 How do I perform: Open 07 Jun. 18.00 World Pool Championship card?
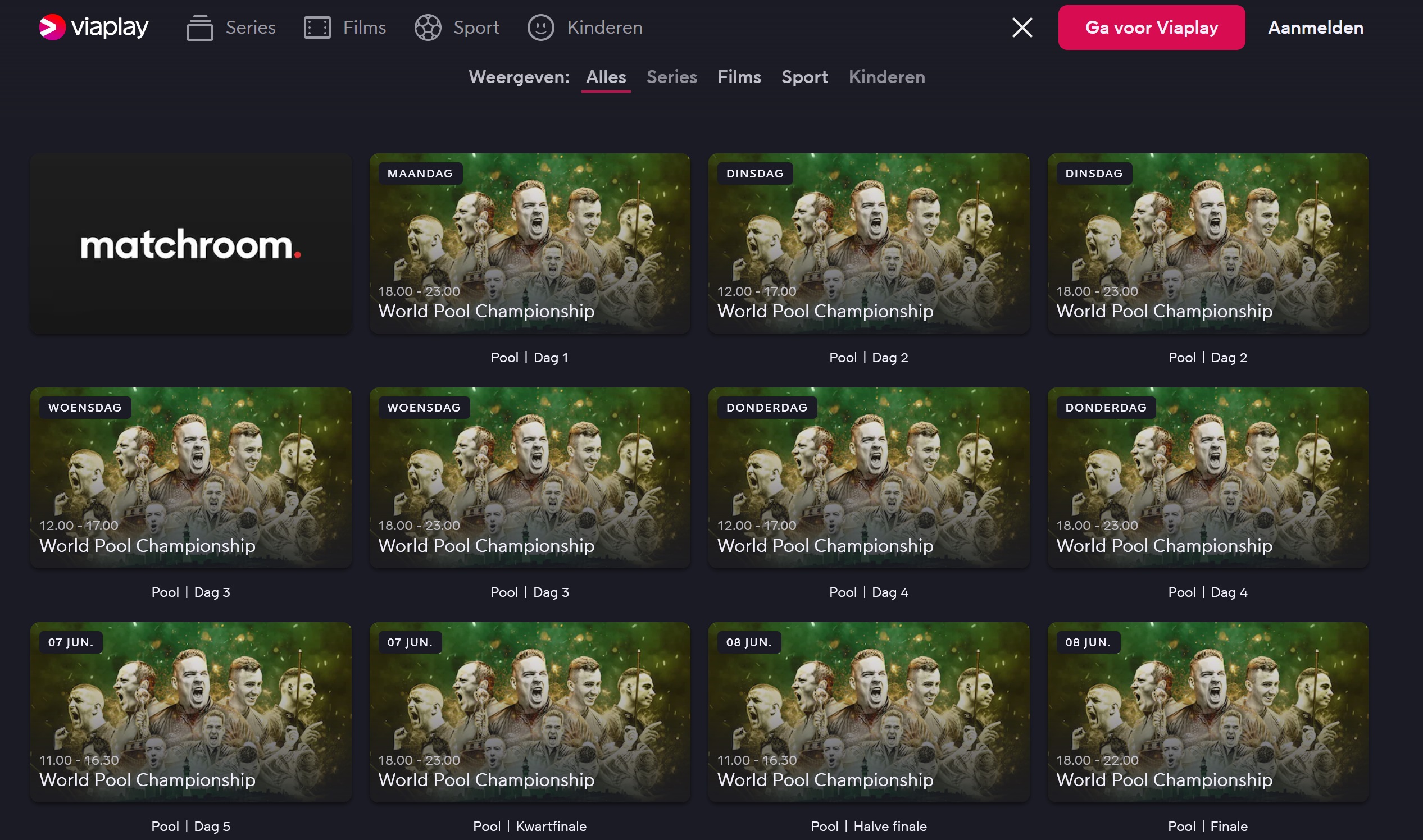pyautogui.click(x=529, y=712)
